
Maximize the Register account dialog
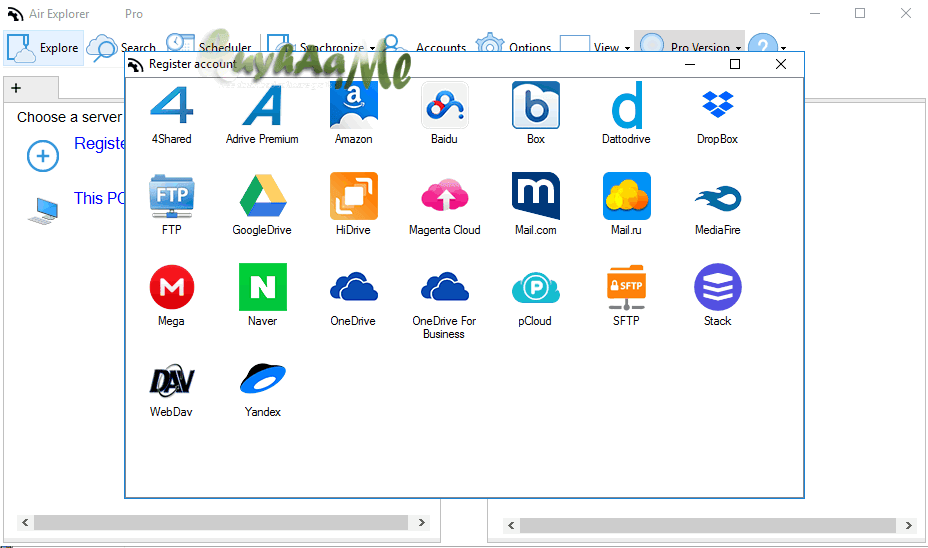[734, 64]
